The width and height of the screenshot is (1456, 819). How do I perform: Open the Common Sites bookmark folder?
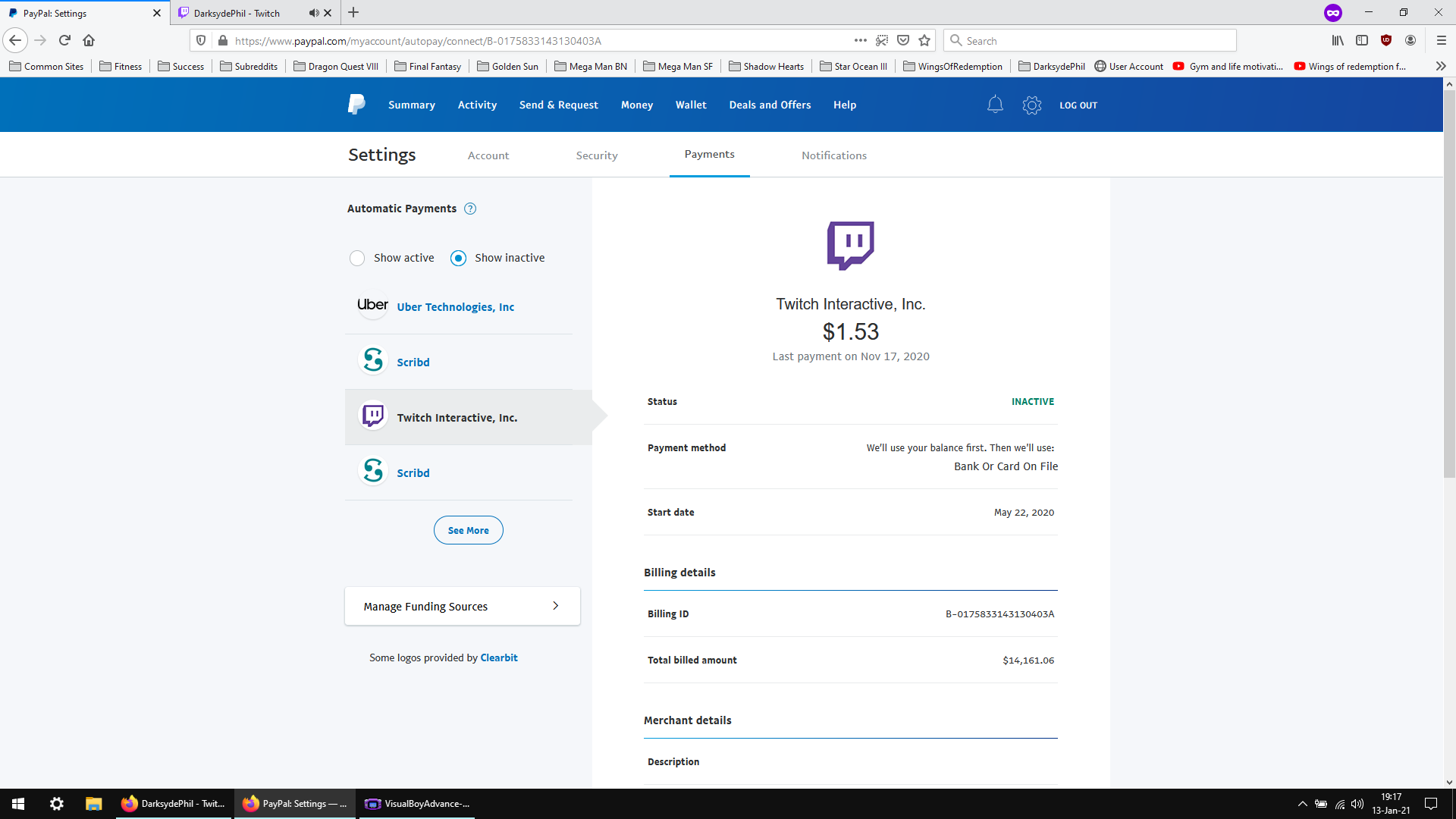(46, 66)
